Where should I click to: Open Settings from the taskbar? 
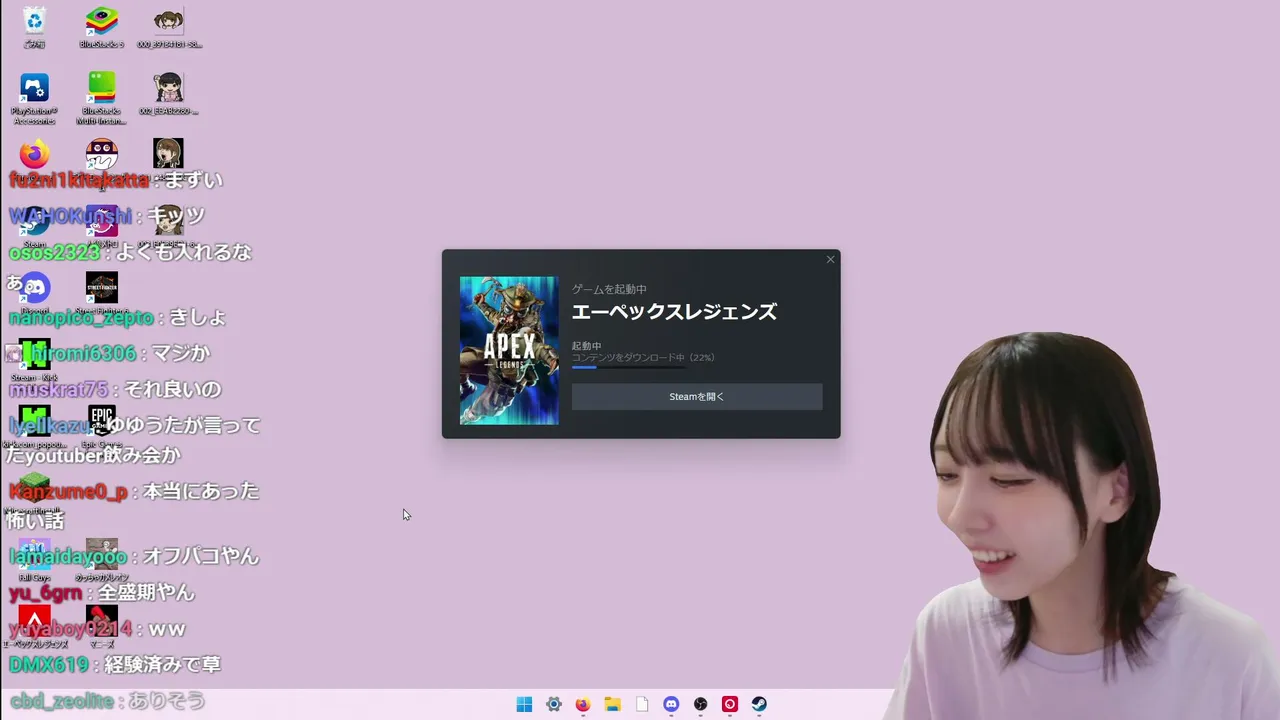tap(554, 704)
